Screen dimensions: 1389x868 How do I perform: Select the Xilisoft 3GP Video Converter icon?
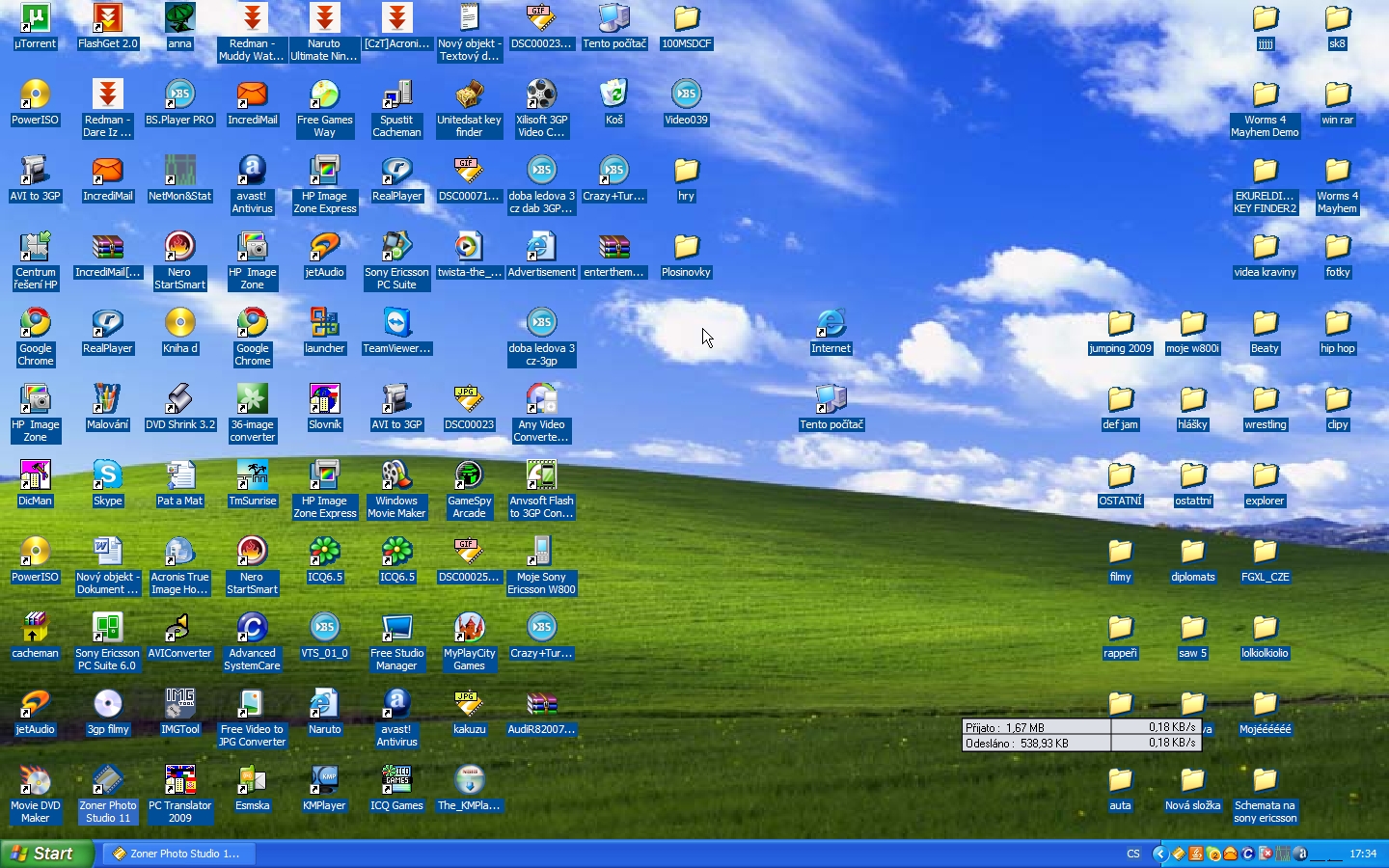pyautogui.click(x=542, y=109)
